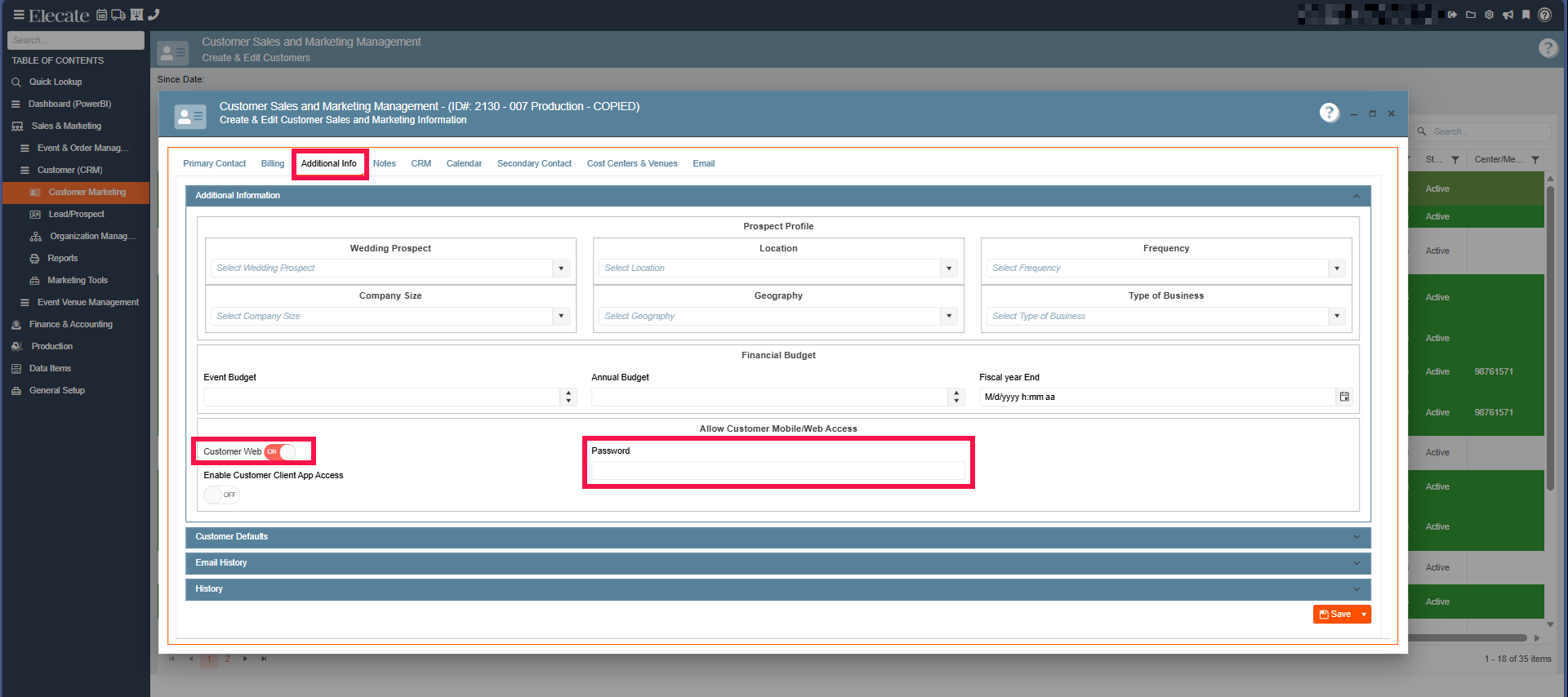The width and height of the screenshot is (1568, 697).
Task: Click the Save button
Action: point(1334,615)
